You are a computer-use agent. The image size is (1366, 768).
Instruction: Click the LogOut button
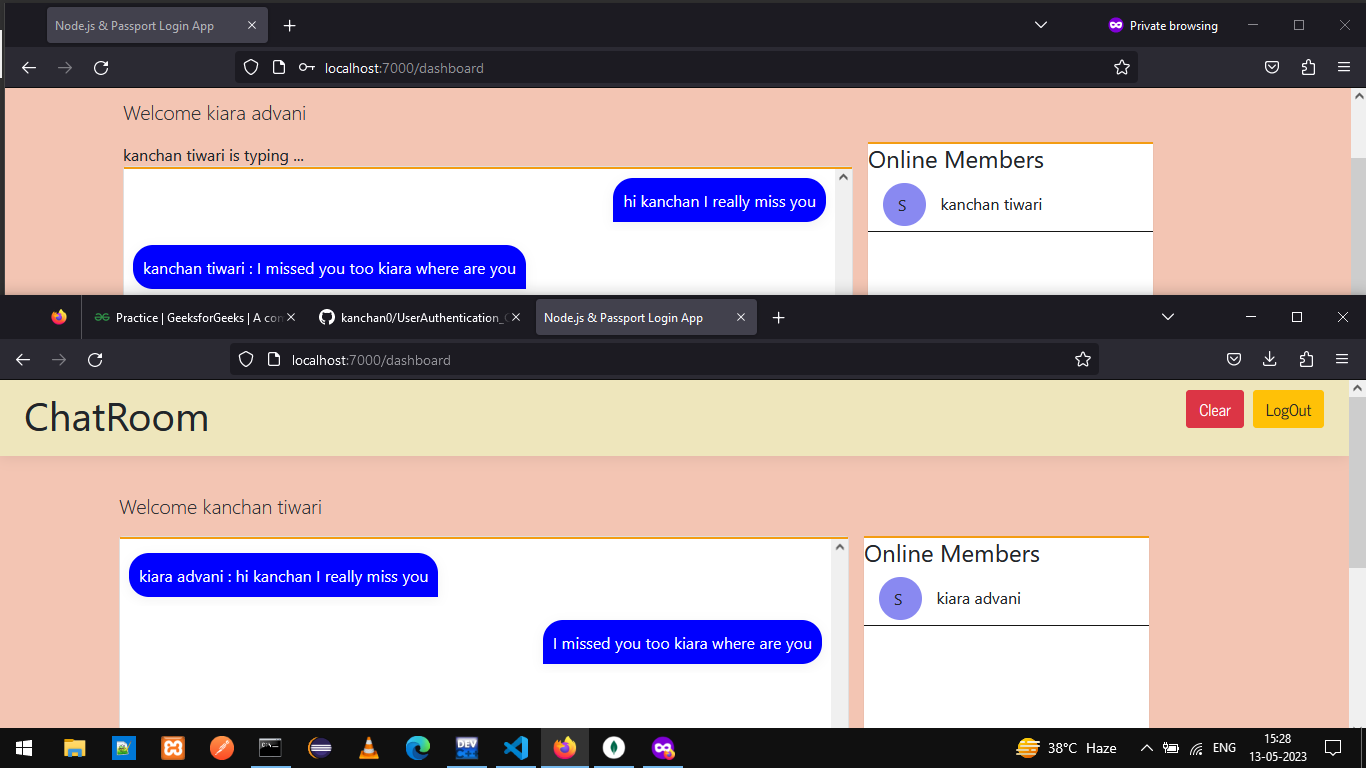(x=1288, y=409)
